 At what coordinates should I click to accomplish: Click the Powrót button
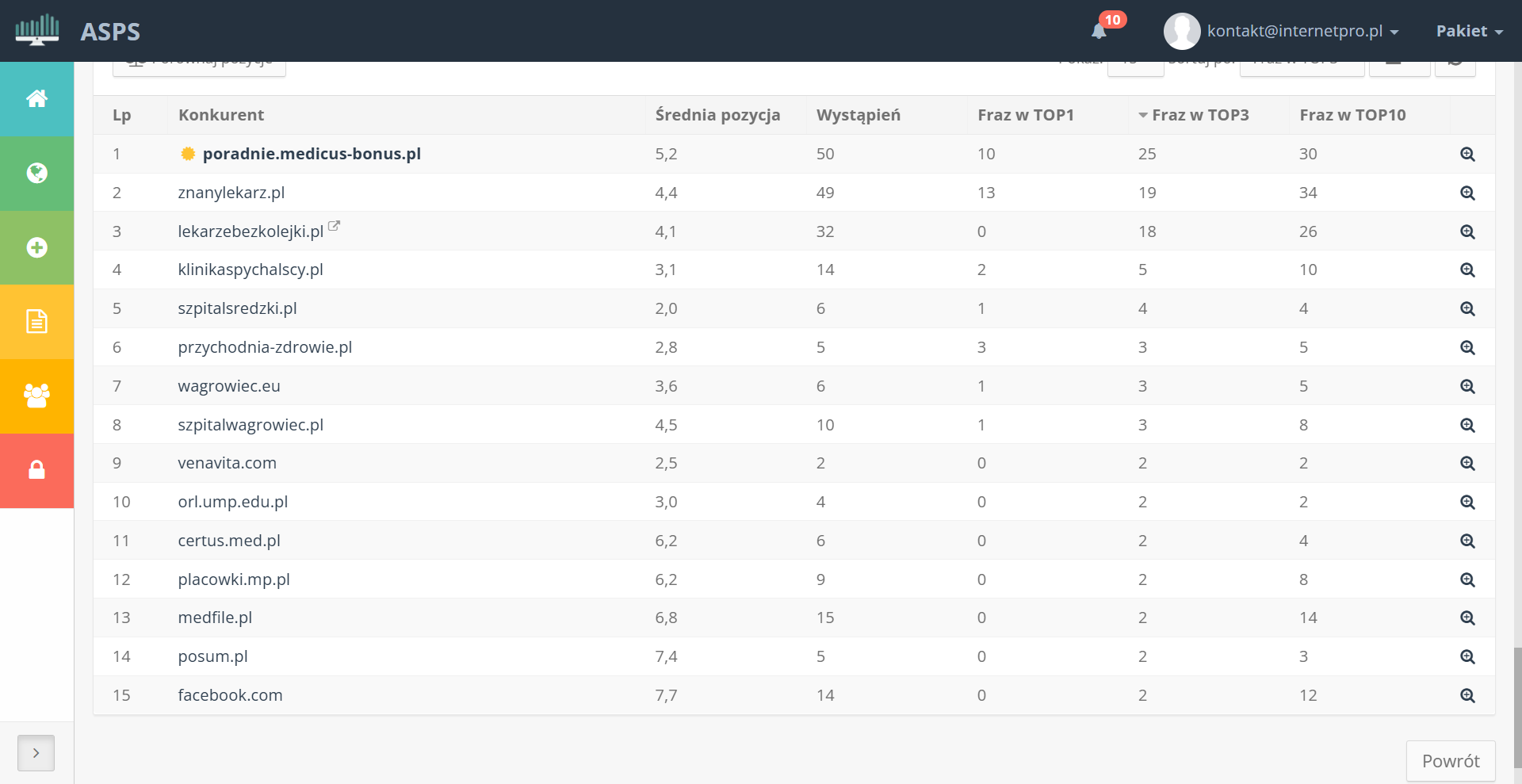tap(1450, 761)
